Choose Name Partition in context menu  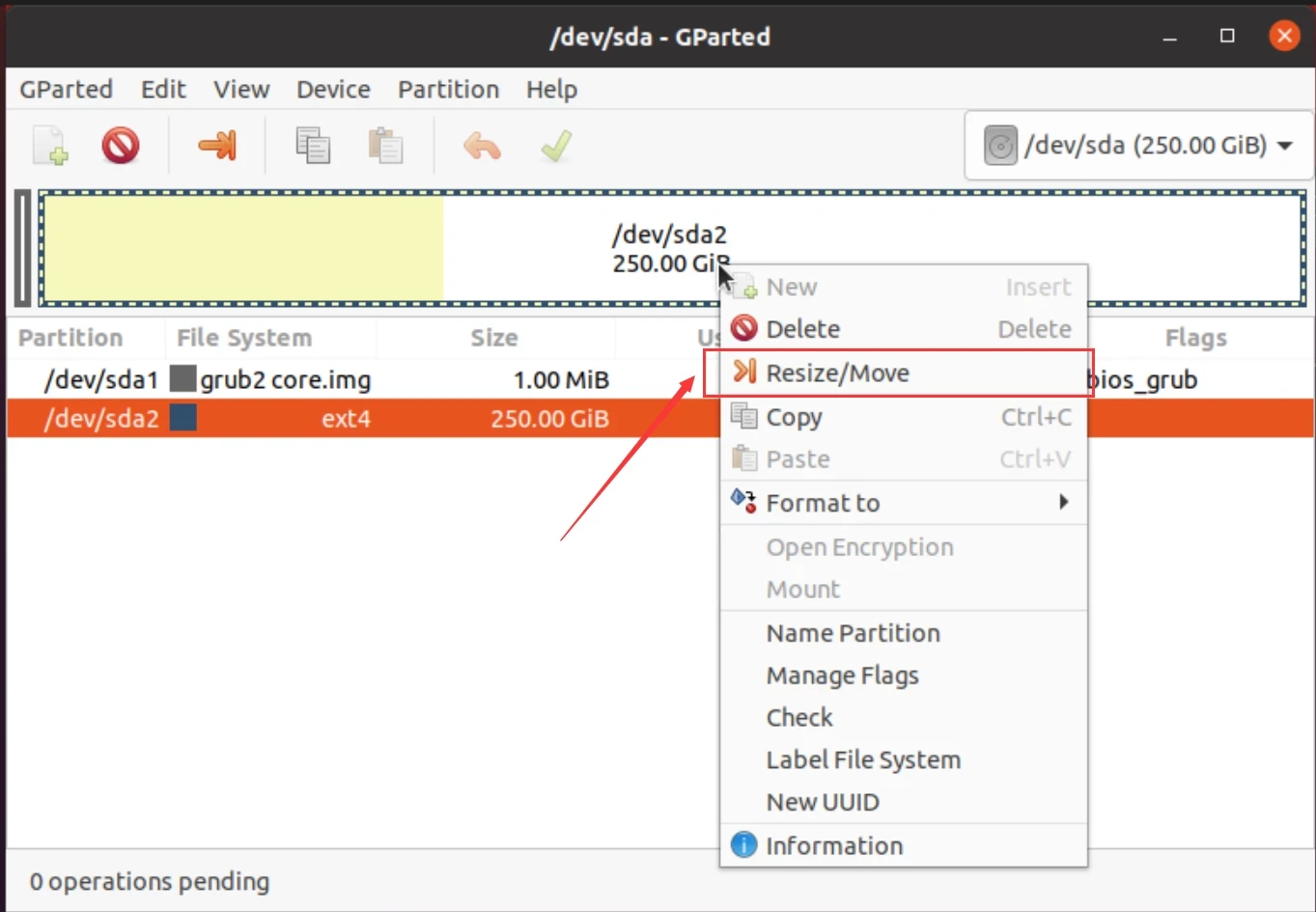pos(904,633)
